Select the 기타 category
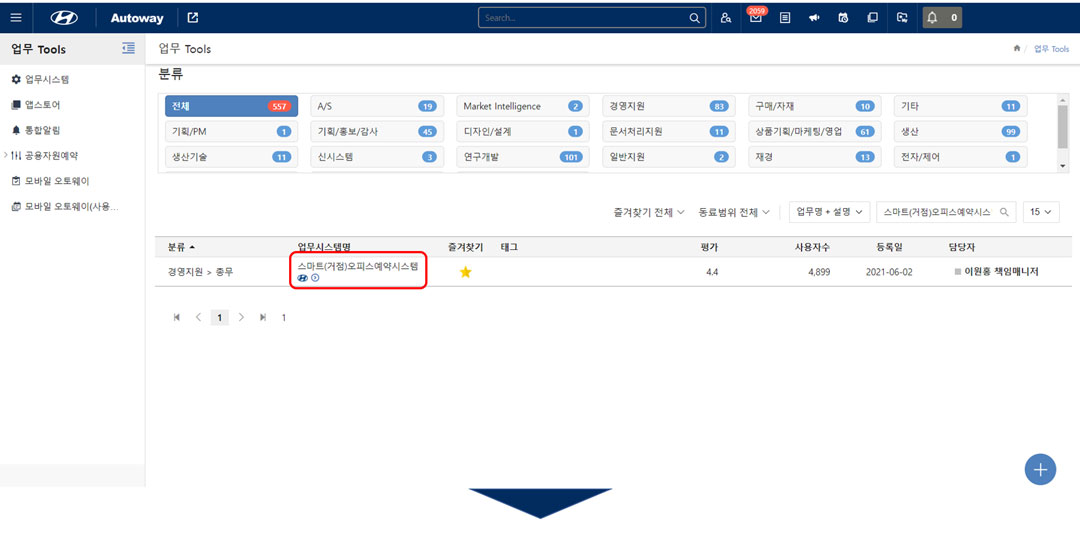Viewport: 1080px width, 542px height. (961, 106)
